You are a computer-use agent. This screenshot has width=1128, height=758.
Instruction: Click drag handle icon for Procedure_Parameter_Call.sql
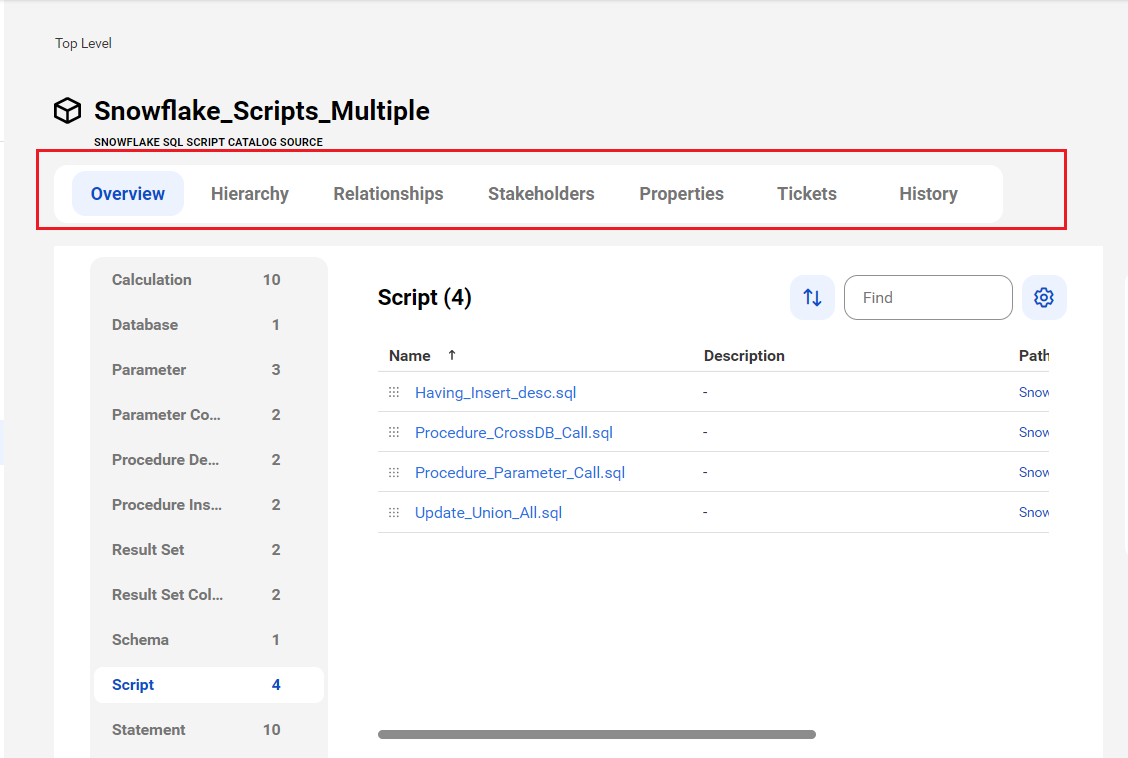click(394, 472)
